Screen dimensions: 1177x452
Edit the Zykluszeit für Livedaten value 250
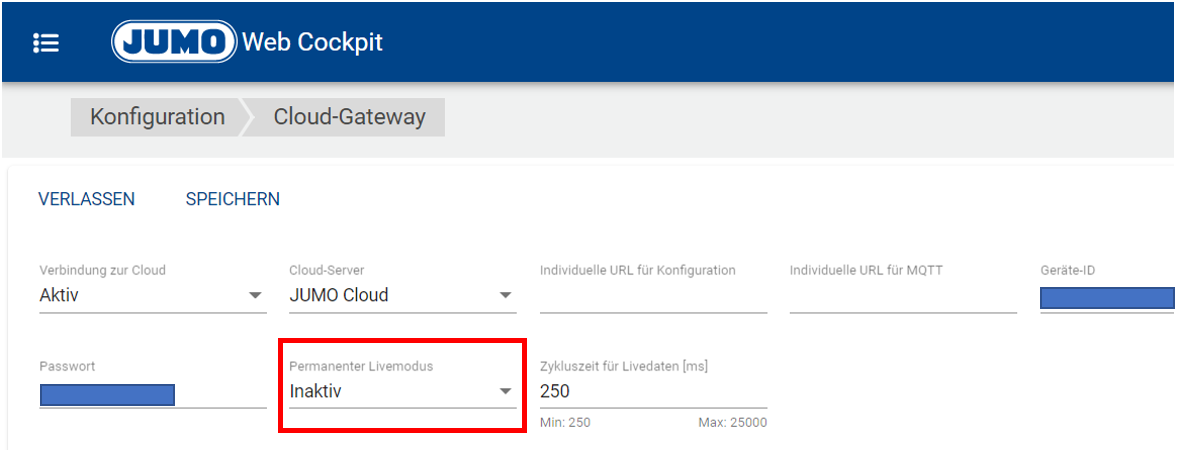coord(555,392)
